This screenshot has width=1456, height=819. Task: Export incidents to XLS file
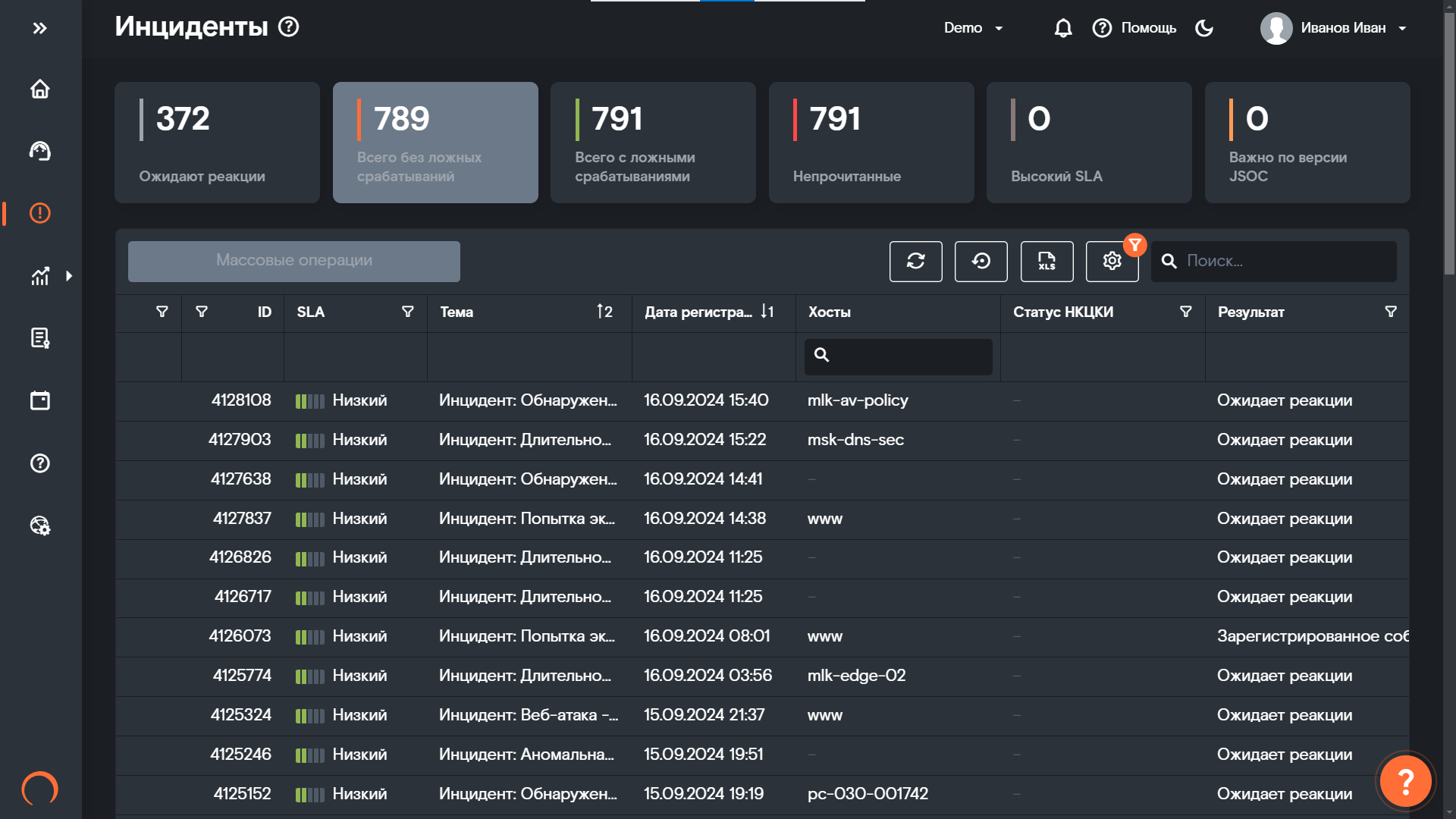pos(1046,261)
